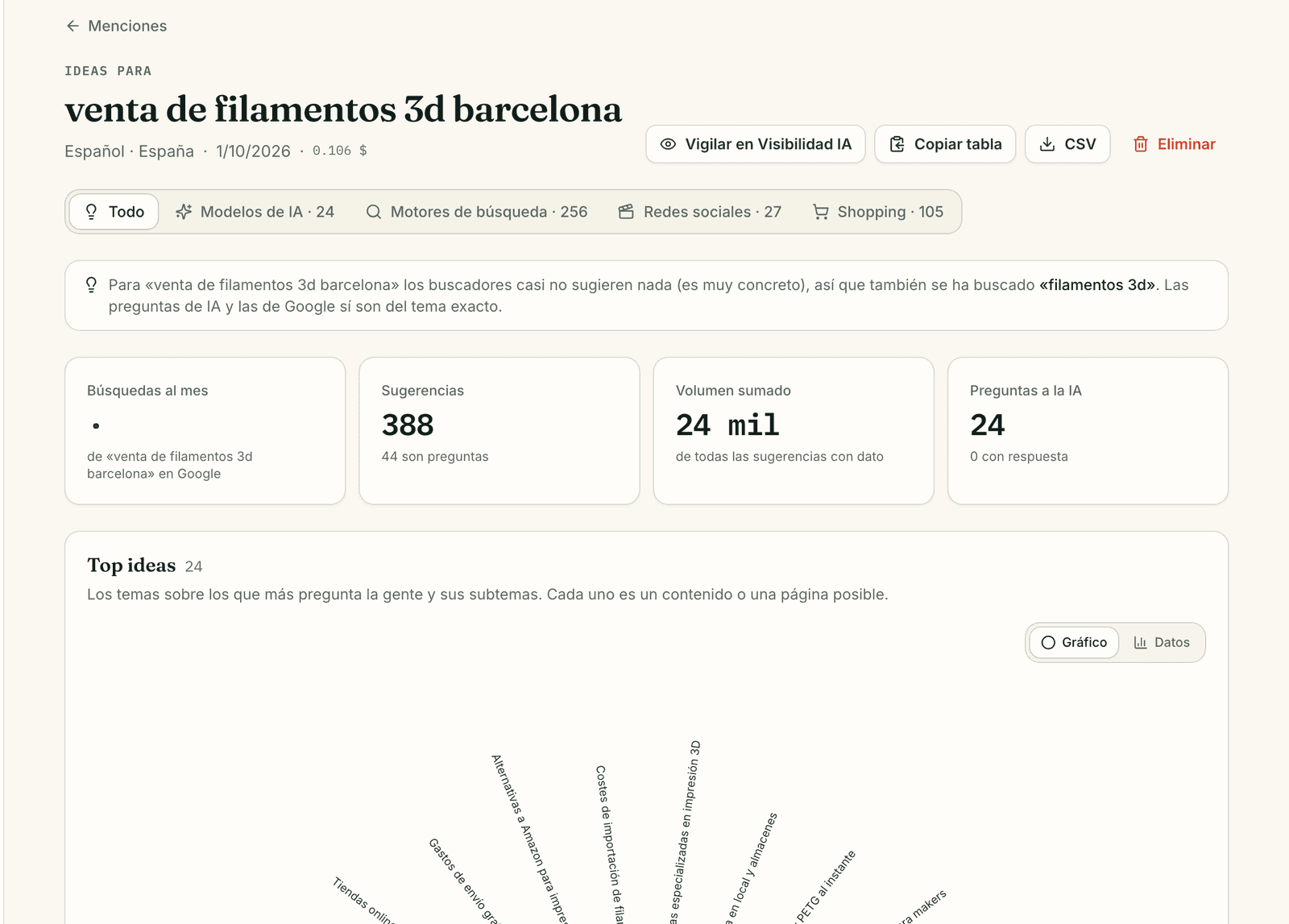Open the Menciones back link
Image resolution: width=1289 pixels, height=924 pixels.
click(x=117, y=26)
